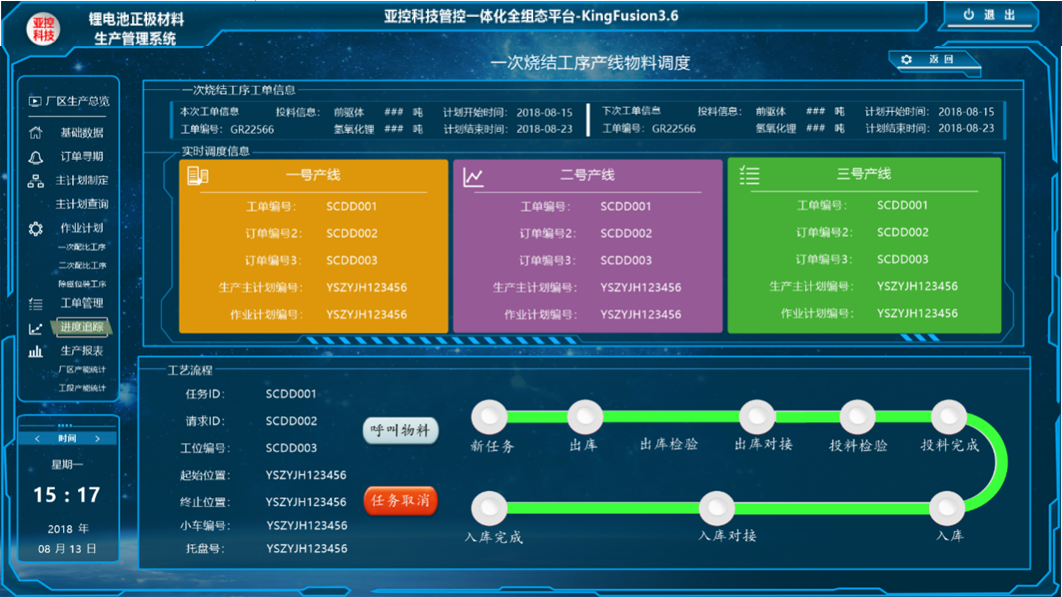Open the 二次配比工序 submenu item
Image resolution: width=1062 pixels, height=597 pixels.
pos(82,266)
